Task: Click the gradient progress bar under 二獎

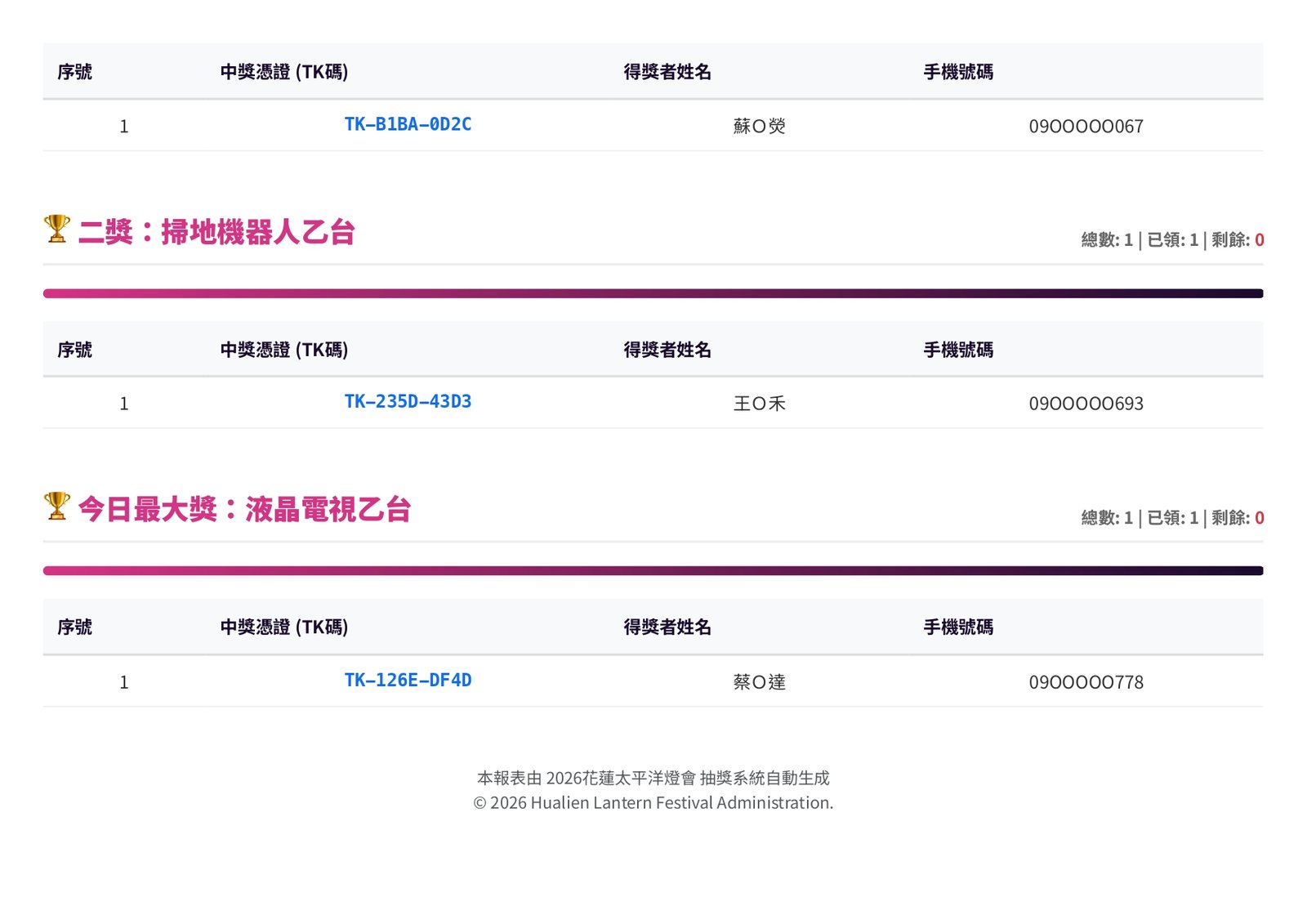Action: (x=653, y=293)
